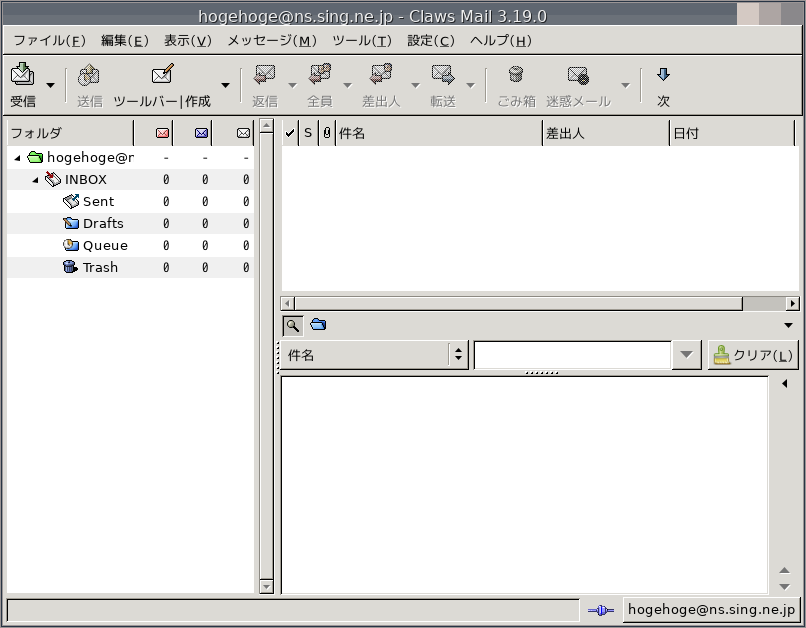Click the folder pane scrollbar down arrow
The height and width of the screenshot is (628, 806).
(x=266, y=586)
